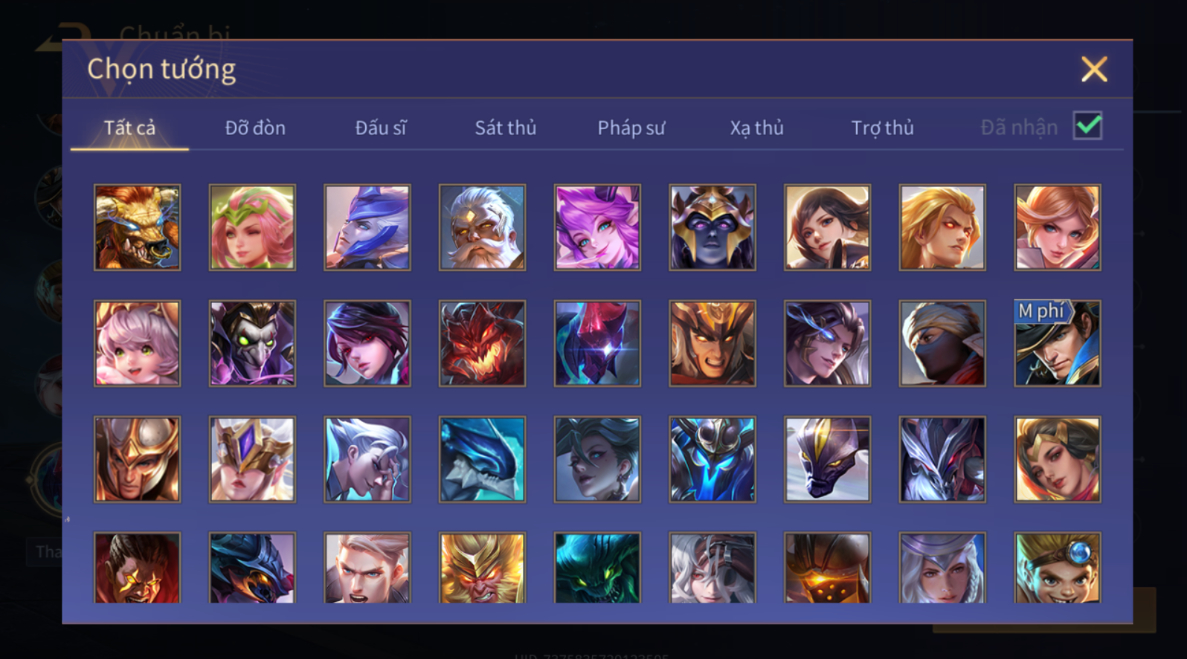Screen dimensions: 1187x659
Task: Select the horned bull hero portrait
Action: pyautogui.click(x=137, y=228)
